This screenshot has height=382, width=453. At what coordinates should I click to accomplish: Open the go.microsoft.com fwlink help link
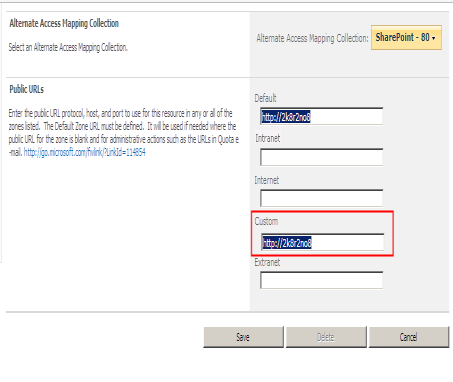click(85, 153)
